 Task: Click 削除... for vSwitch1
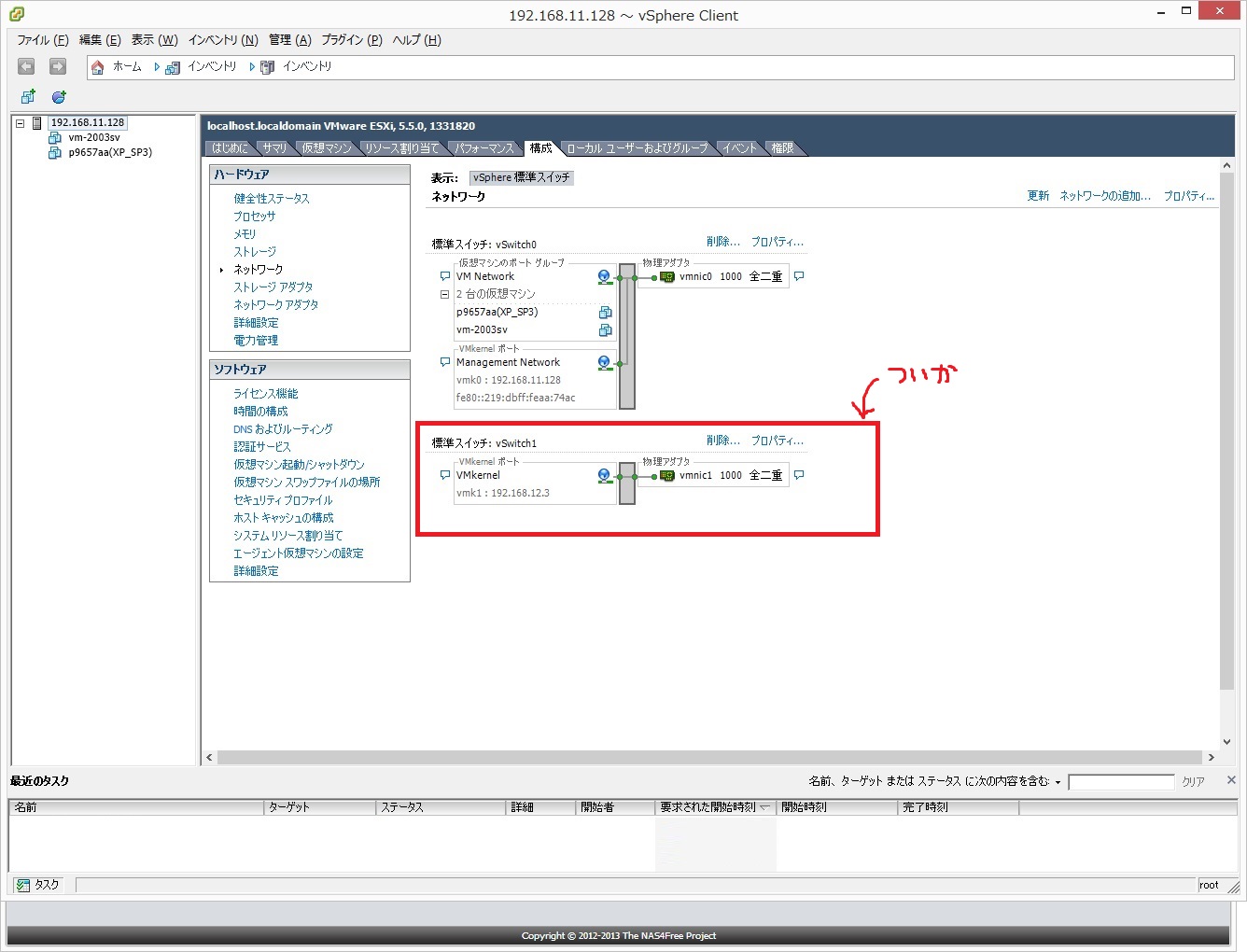(723, 441)
